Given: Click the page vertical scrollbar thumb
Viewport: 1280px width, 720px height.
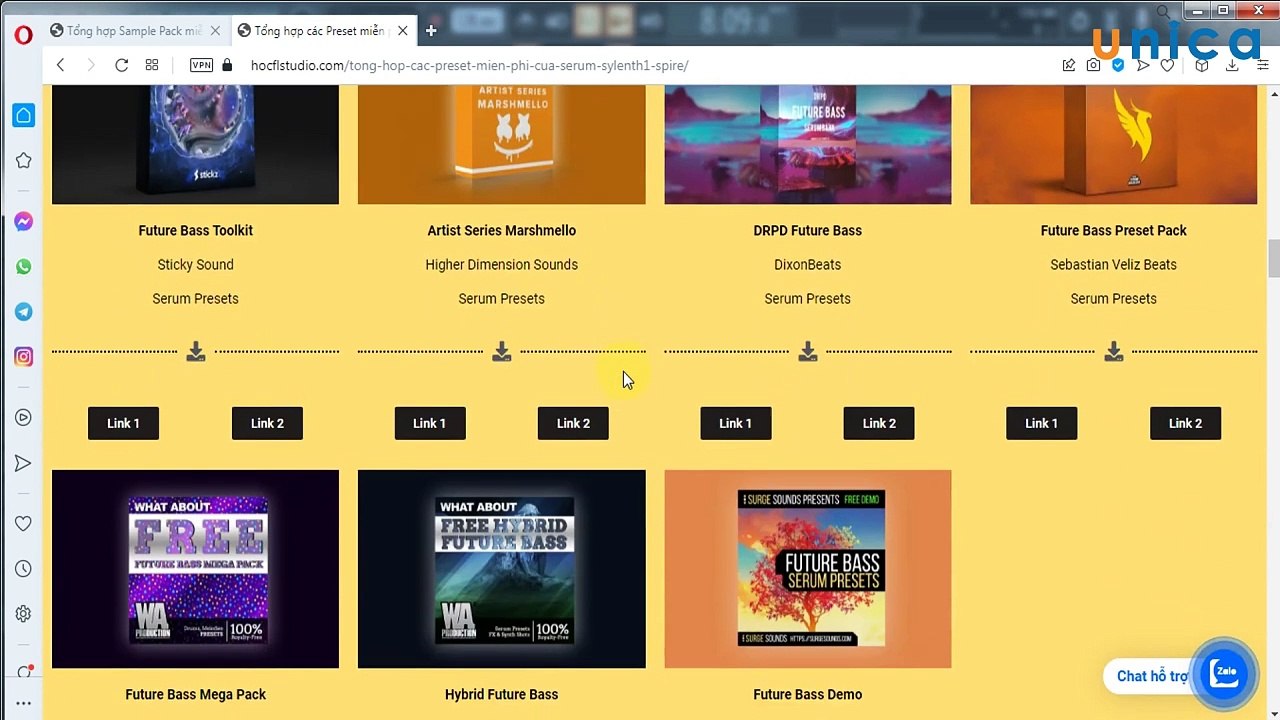Looking at the screenshot, I should 1273,259.
